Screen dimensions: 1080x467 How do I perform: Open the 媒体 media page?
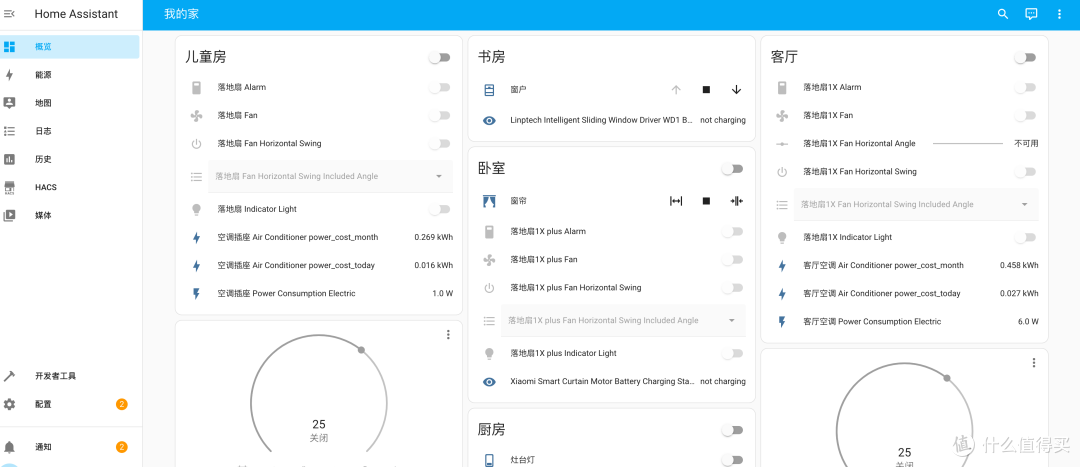point(70,216)
